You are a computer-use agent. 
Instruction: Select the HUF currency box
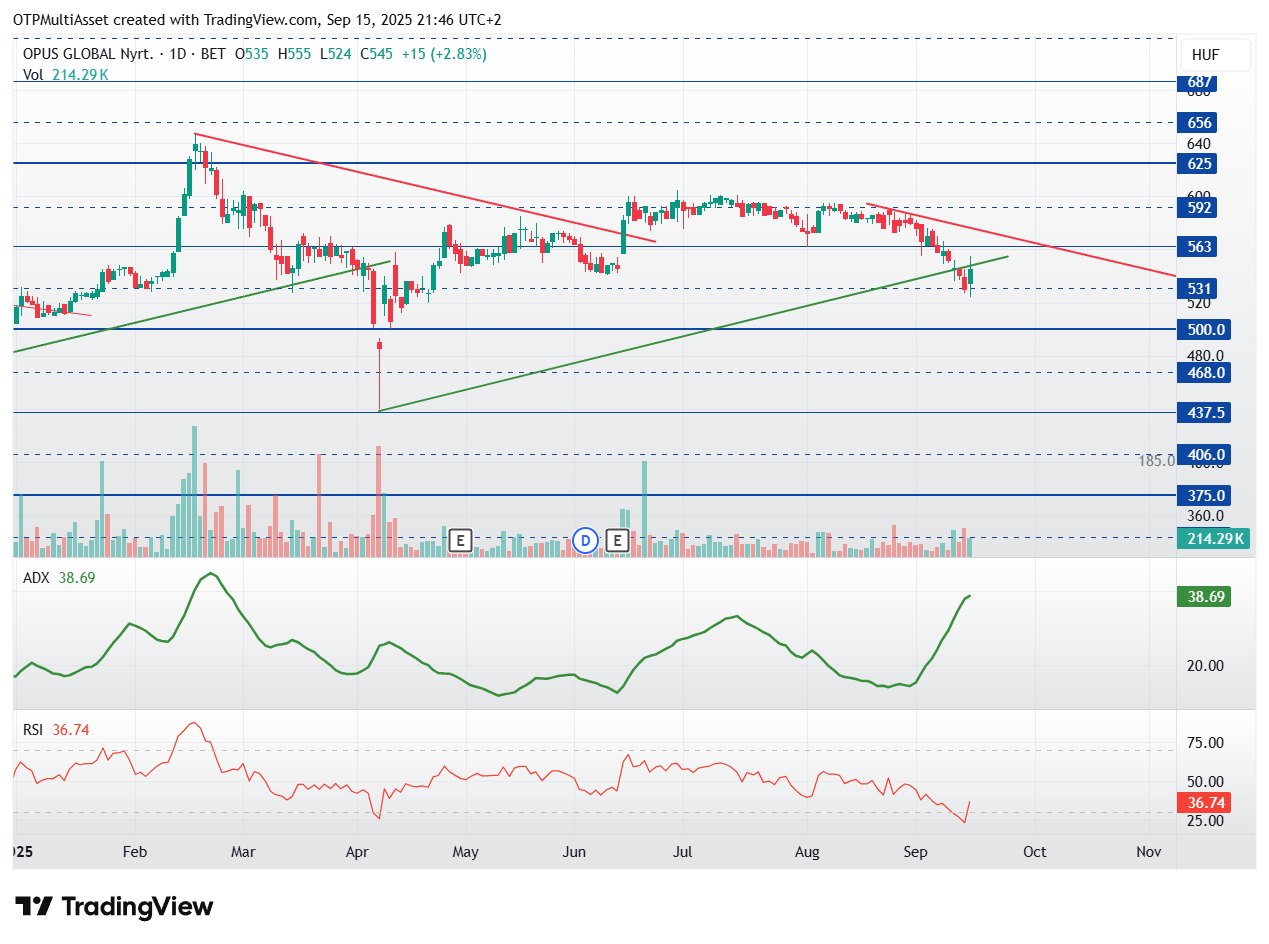1215,55
